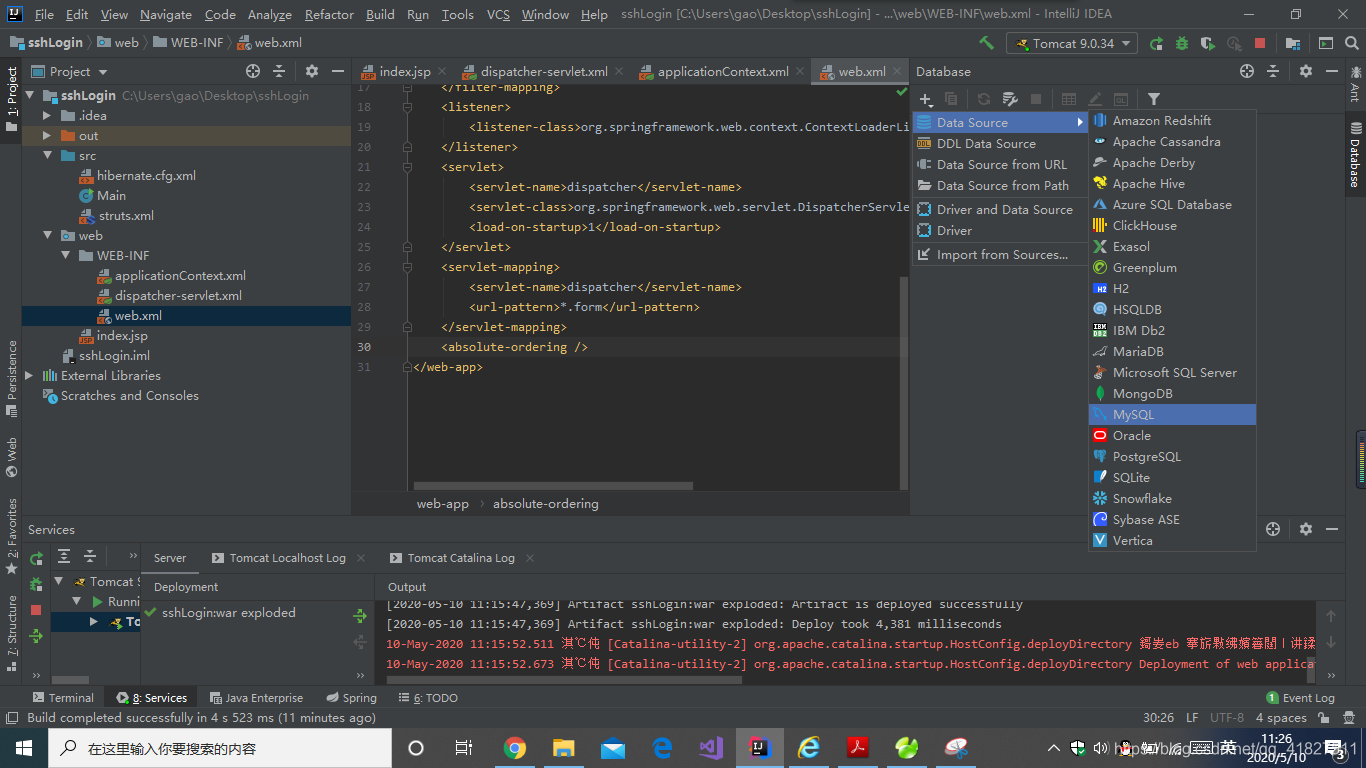Select MySQL from data source list

point(1172,415)
